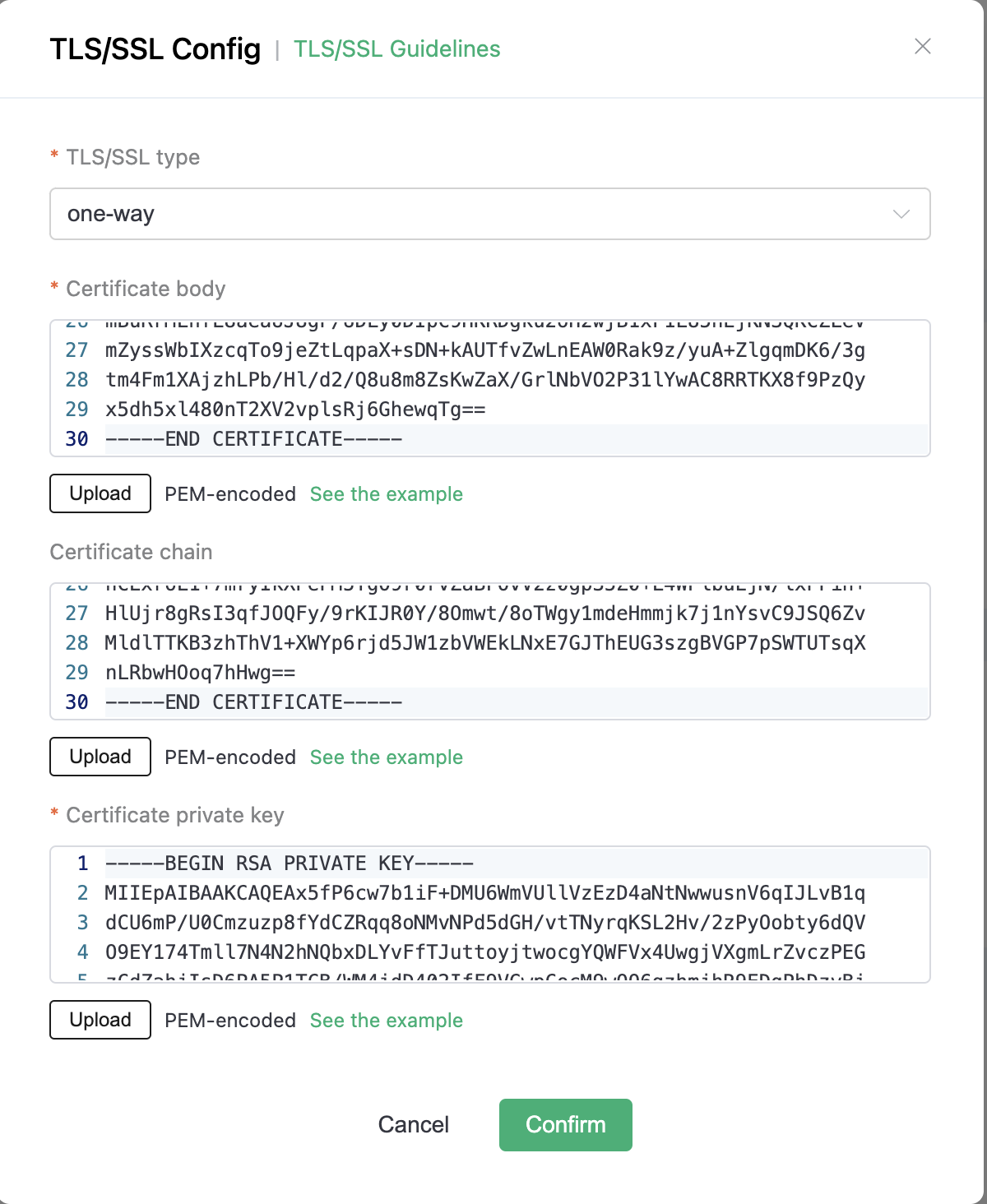Upload a certificate body file
Screen dimensions: 987x1204
click(100, 493)
